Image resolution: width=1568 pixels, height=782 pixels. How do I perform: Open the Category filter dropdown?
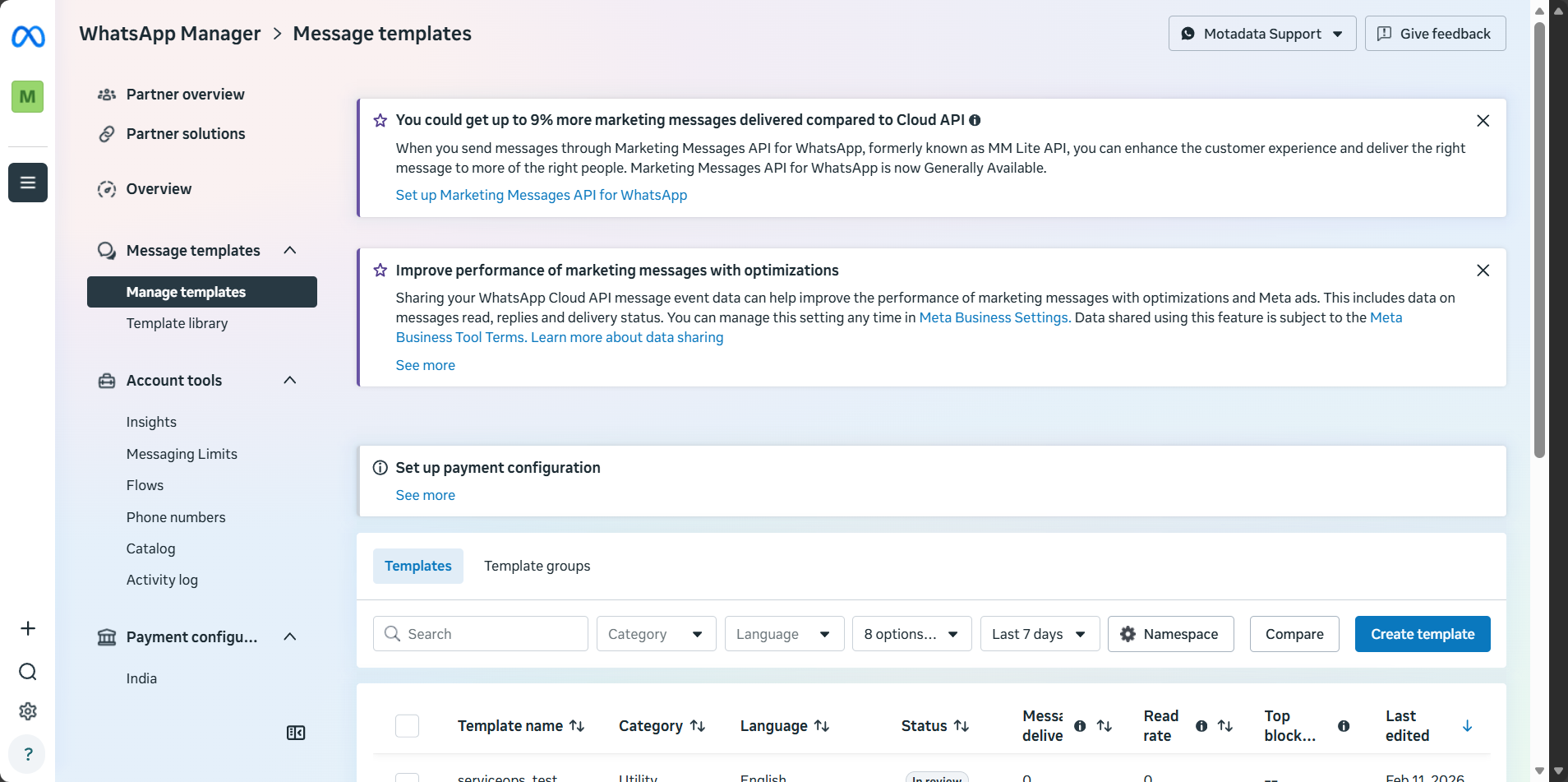656,634
